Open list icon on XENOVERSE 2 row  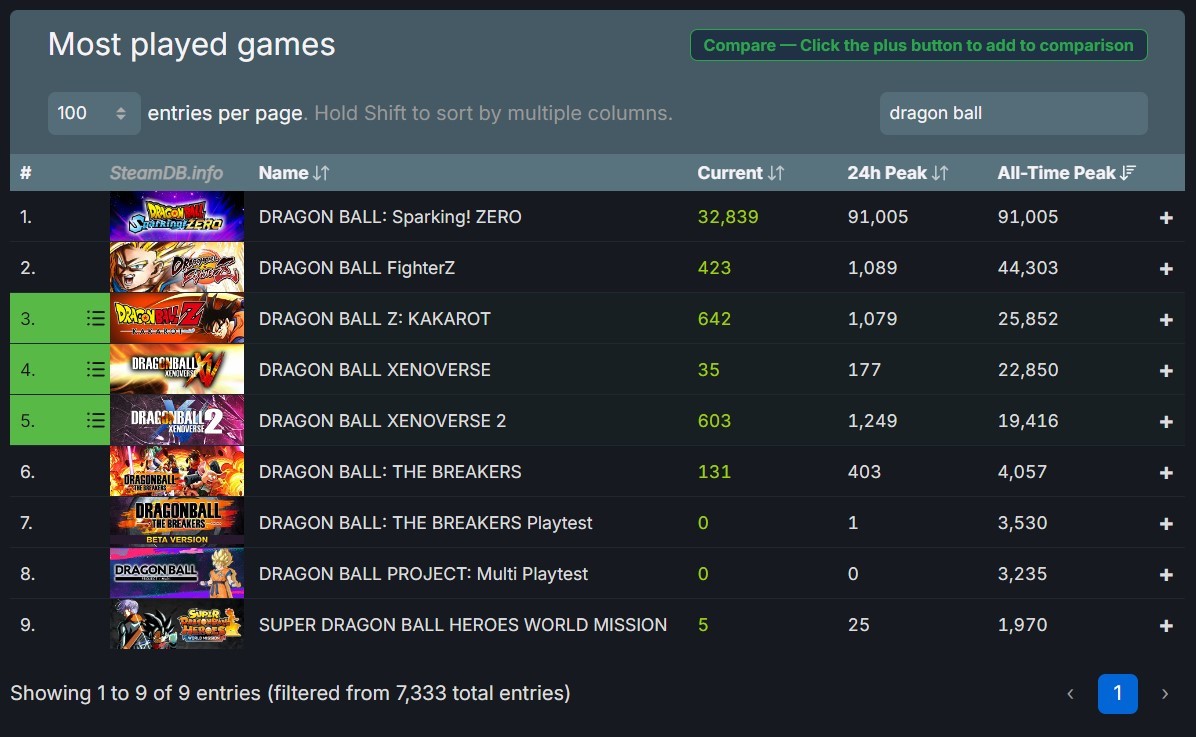95,420
